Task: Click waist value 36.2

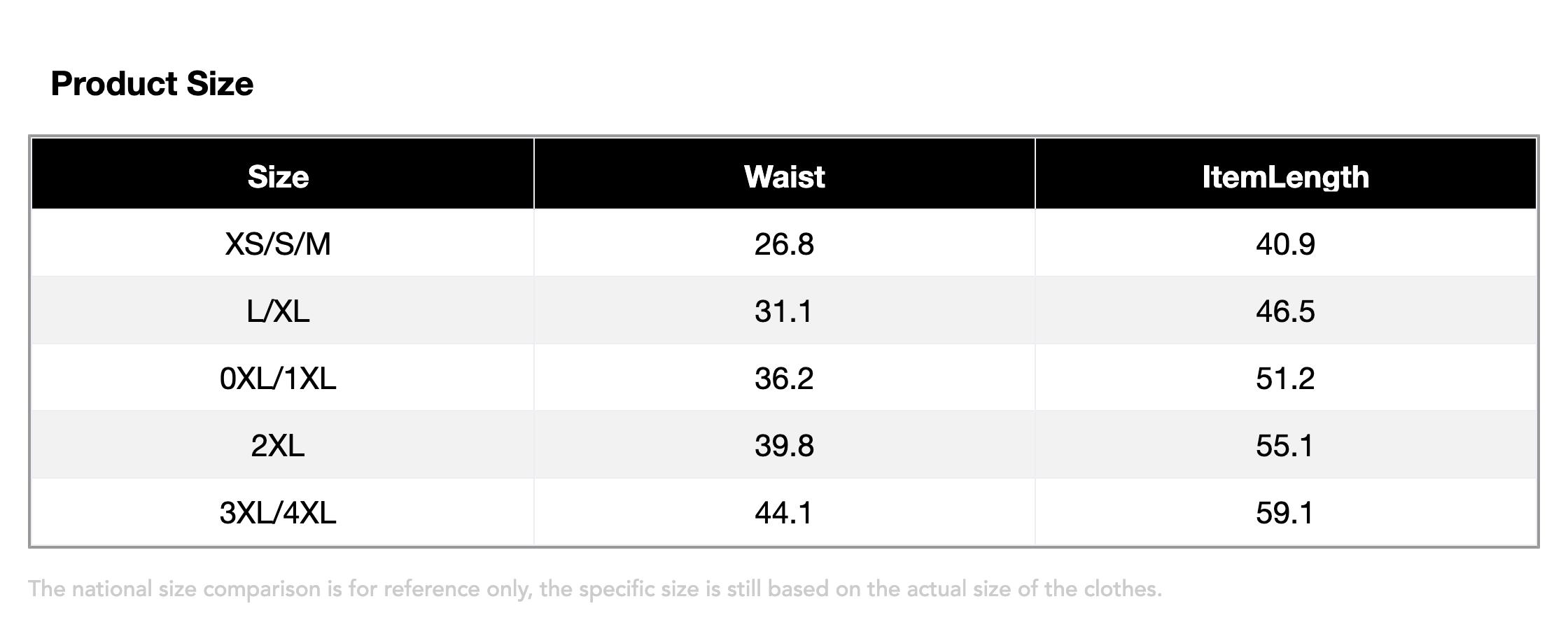Action: 784,379
